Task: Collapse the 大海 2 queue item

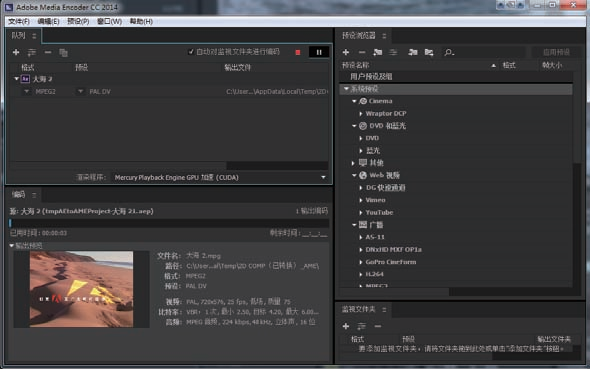Action: 17,79
